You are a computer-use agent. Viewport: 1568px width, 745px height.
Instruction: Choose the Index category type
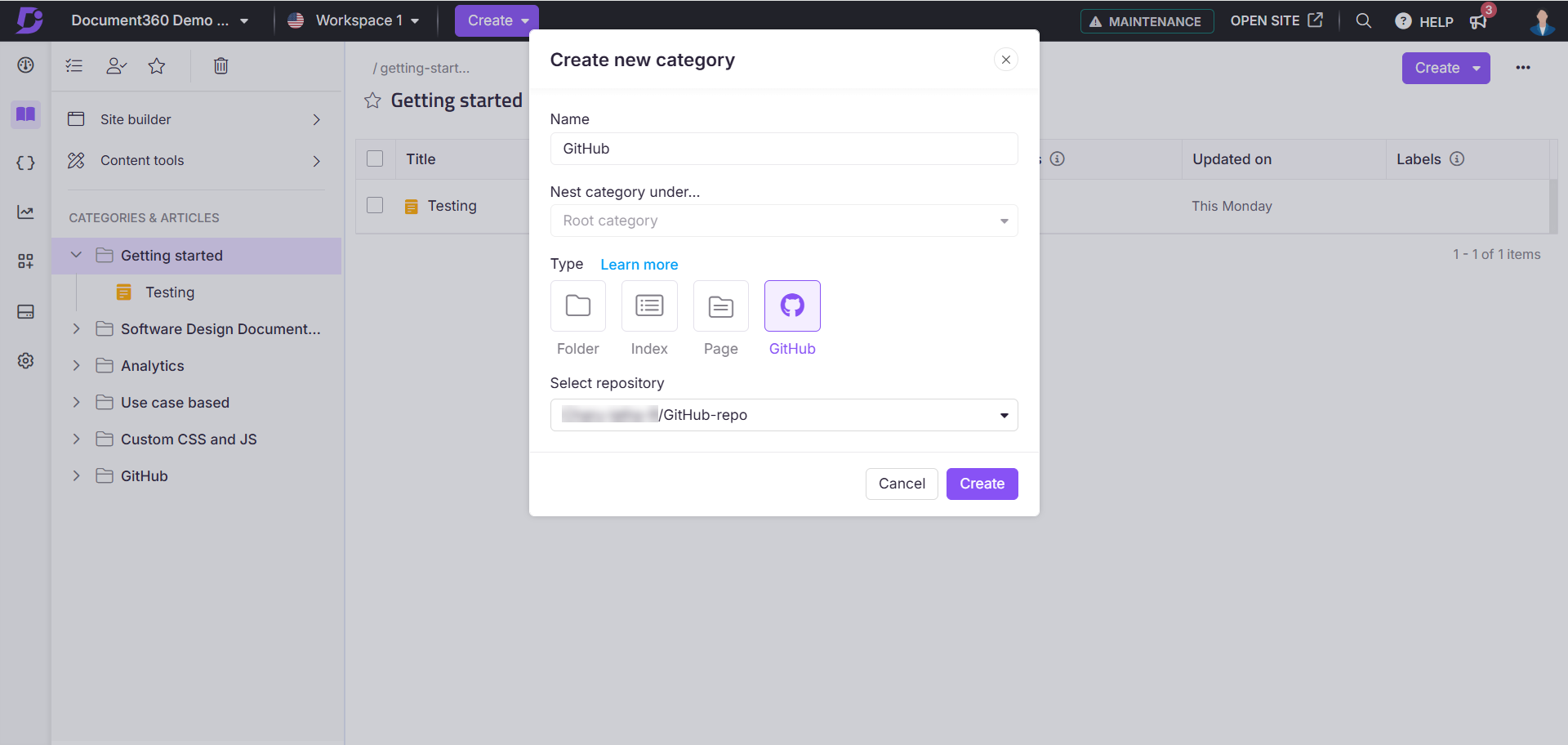(x=649, y=306)
